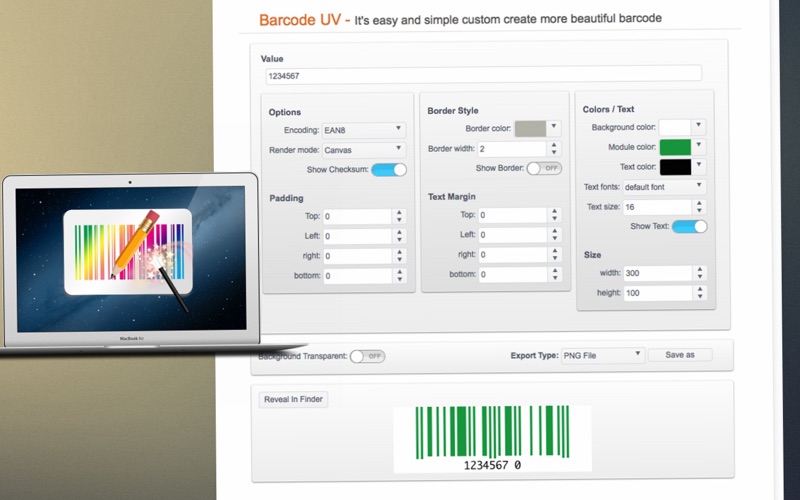Open Export Type PNG File dropdown

pos(603,356)
